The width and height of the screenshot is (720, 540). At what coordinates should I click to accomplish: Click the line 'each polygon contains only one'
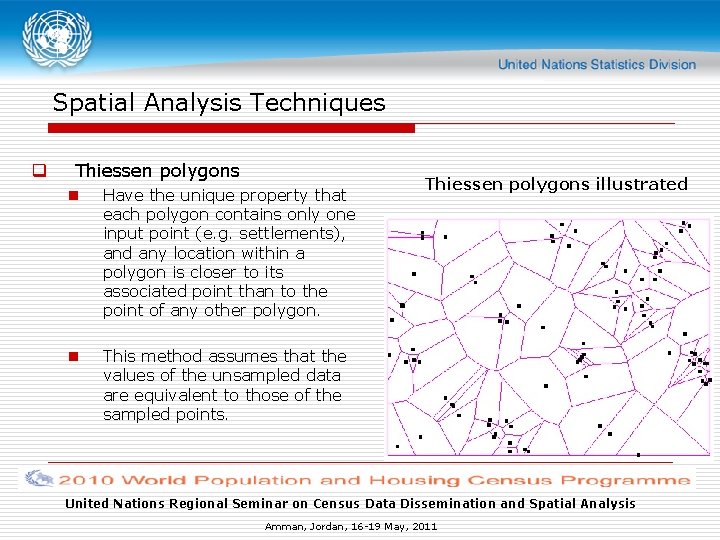pyautogui.click(x=229, y=214)
